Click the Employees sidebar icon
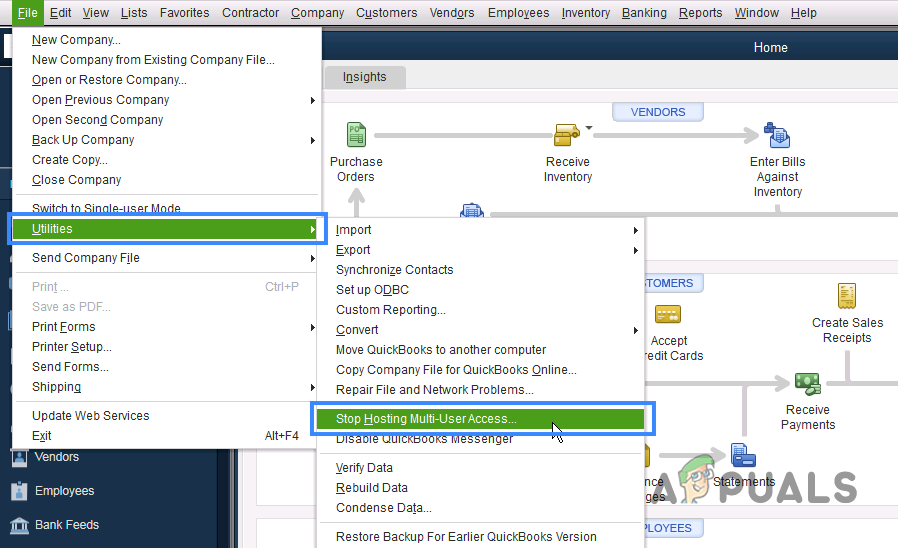Screen dimensions: 898x548 pyautogui.click(x=19, y=491)
